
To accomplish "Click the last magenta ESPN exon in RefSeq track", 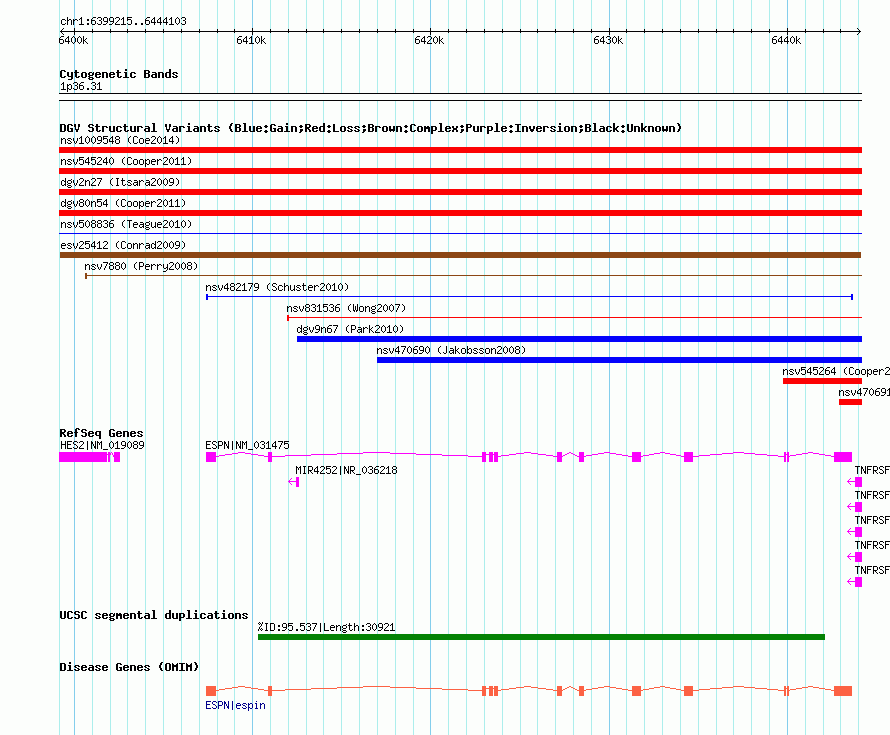I will point(843,457).
